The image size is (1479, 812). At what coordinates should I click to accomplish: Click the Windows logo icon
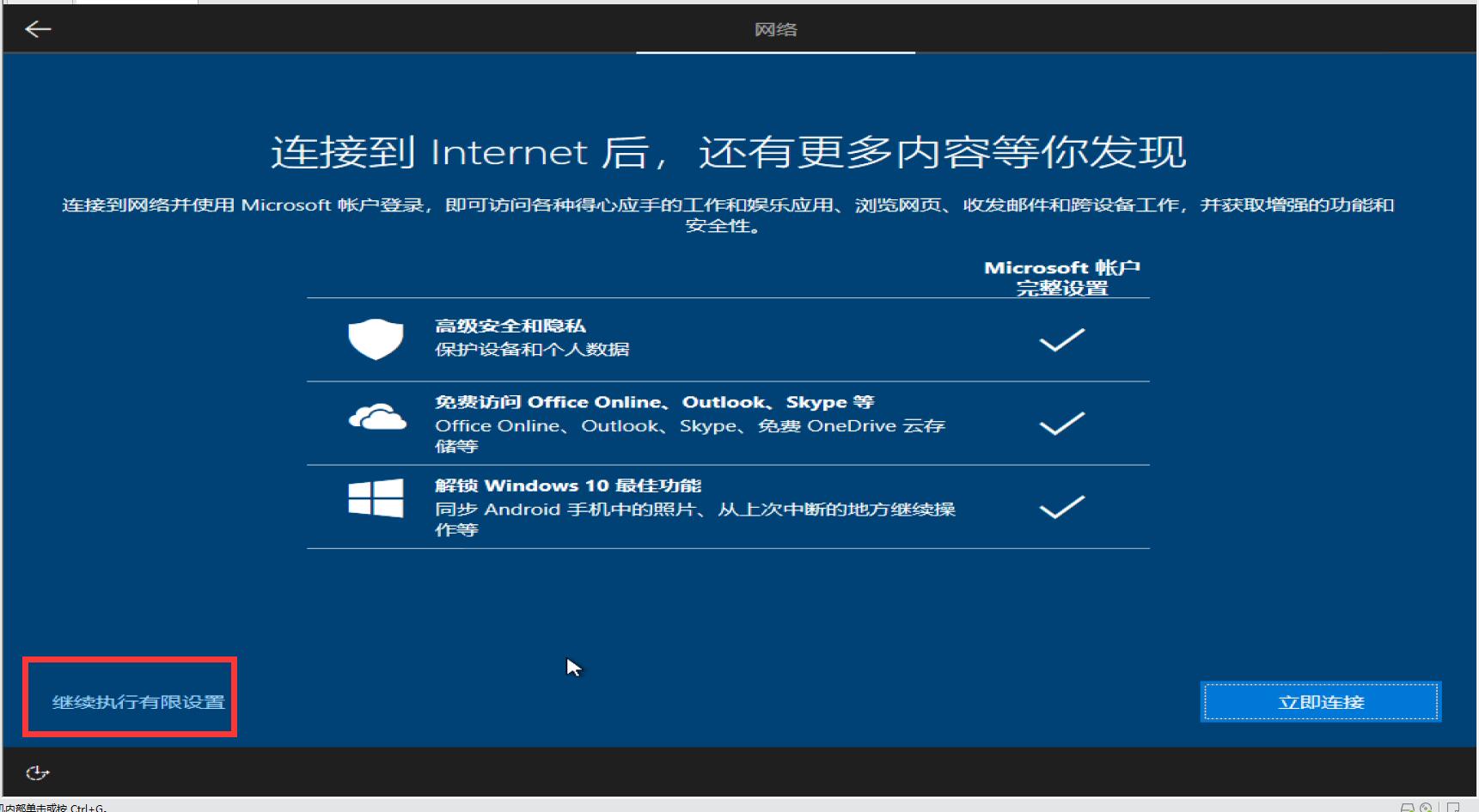[x=376, y=498]
